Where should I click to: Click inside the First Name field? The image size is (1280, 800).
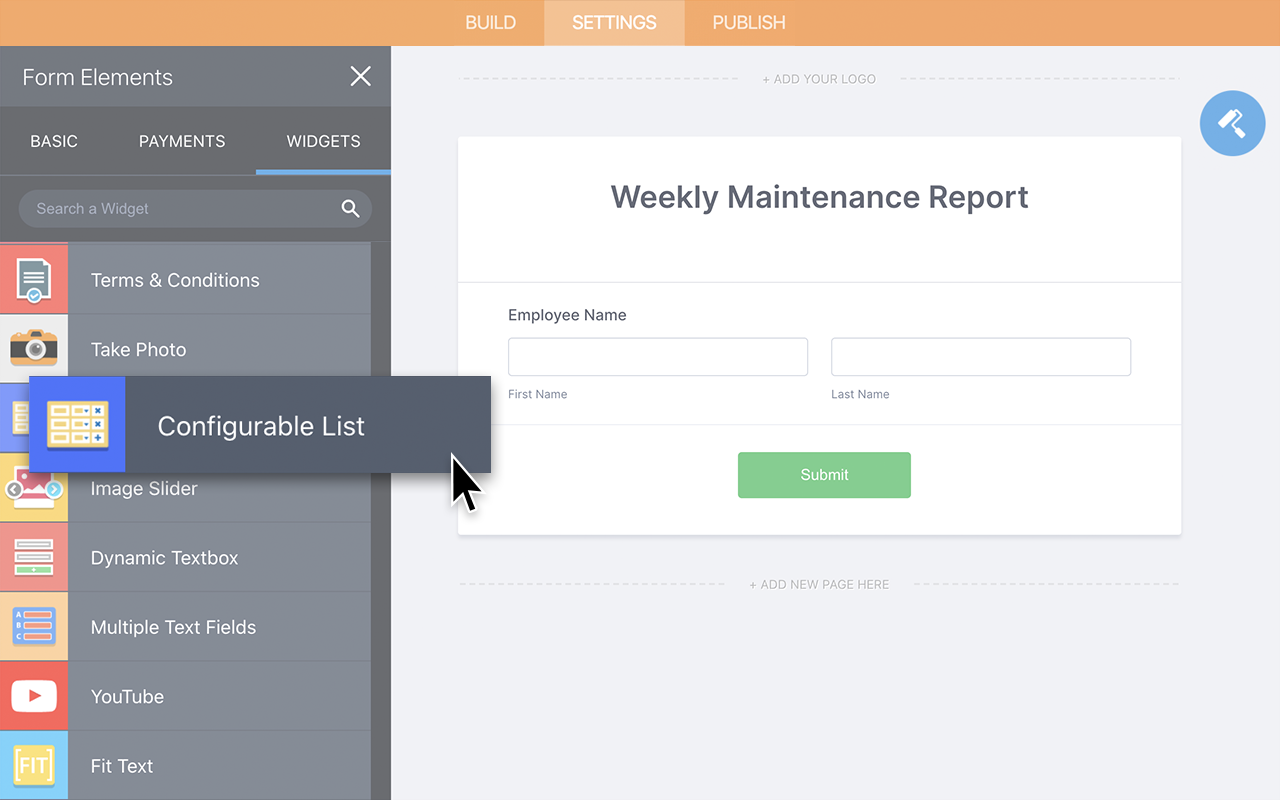pyautogui.click(x=657, y=356)
